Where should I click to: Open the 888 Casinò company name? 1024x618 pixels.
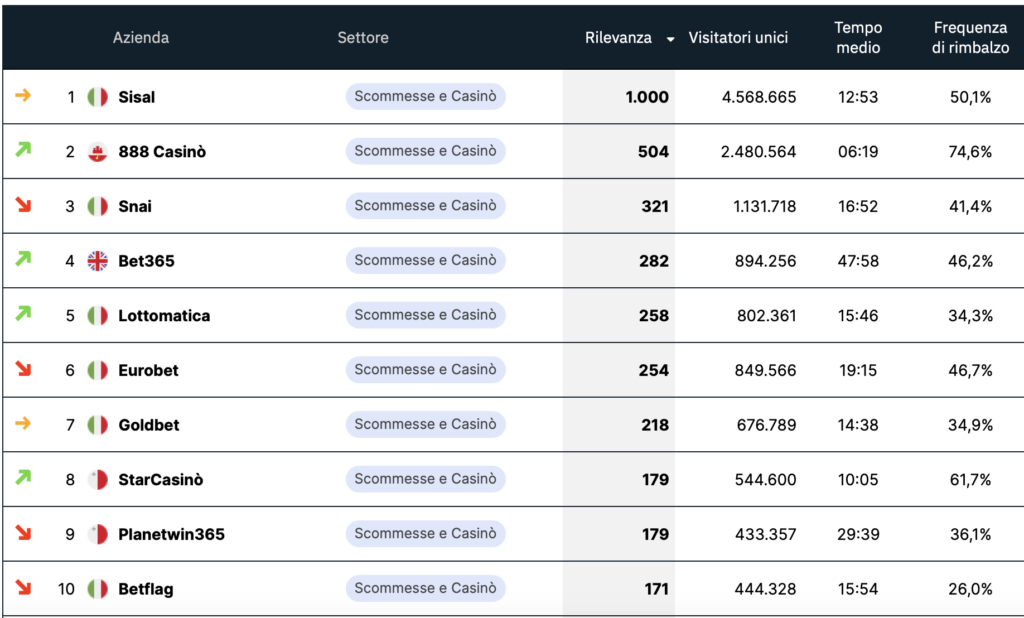pyautogui.click(x=162, y=152)
